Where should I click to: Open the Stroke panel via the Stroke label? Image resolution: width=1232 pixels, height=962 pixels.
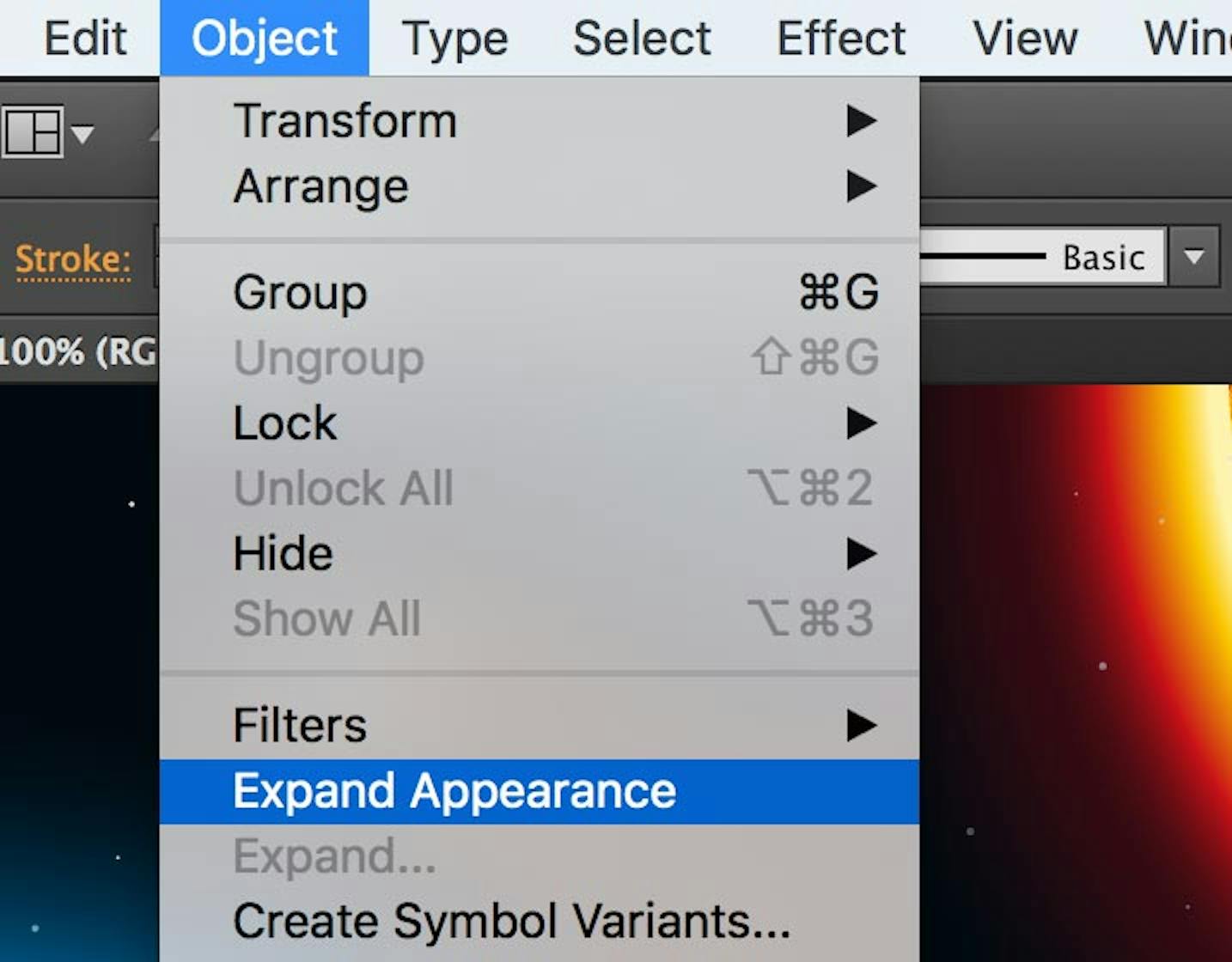72,260
